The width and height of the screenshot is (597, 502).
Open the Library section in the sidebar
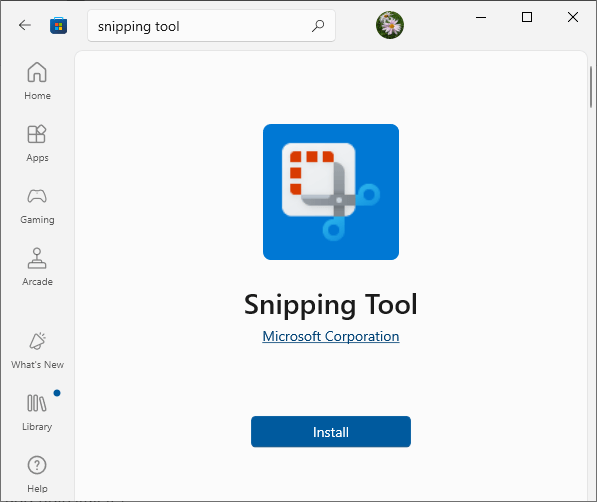pyautogui.click(x=37, y=412)
